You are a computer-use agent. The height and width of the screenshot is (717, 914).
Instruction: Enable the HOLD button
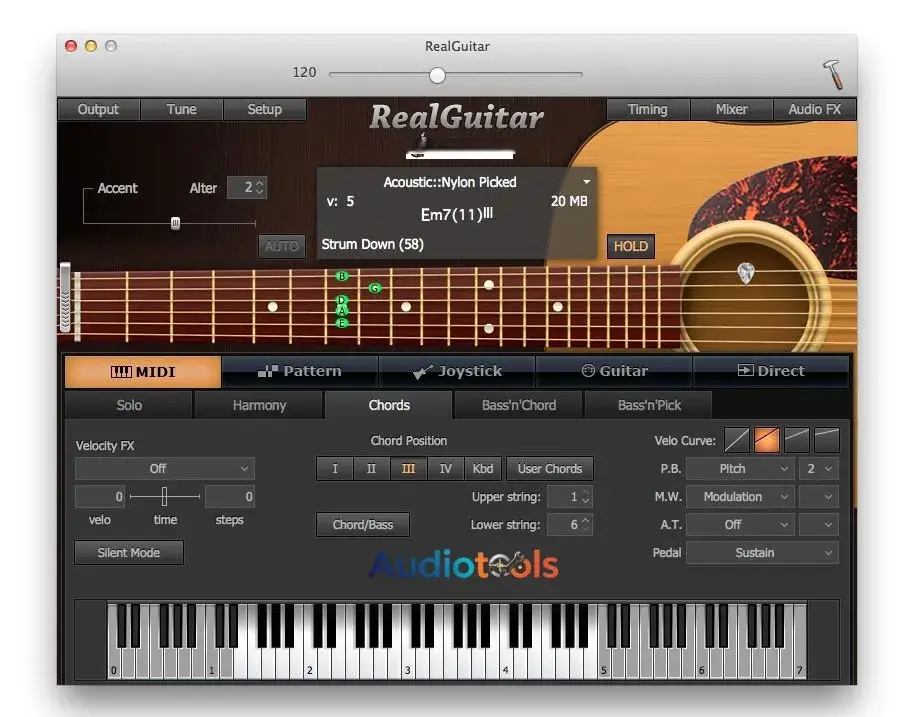[630, 246]
